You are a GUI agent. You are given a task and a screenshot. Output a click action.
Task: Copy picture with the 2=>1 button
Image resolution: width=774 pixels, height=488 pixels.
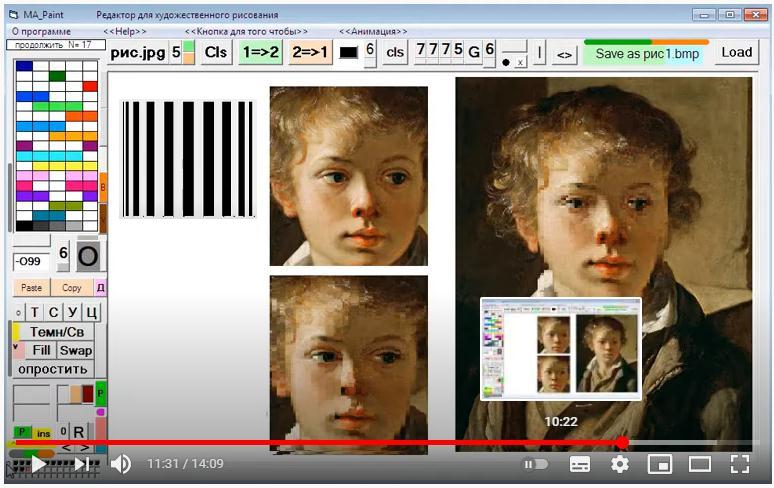[x=310, y=52]
